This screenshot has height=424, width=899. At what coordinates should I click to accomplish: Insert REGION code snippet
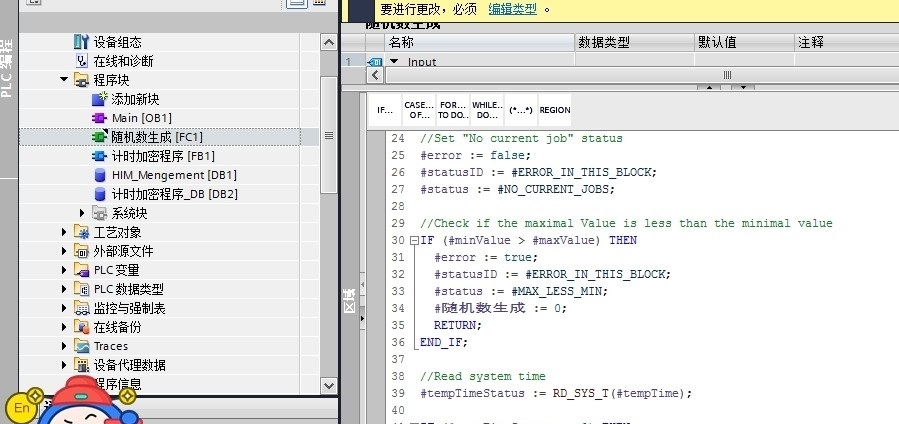(x=555, y=110)
